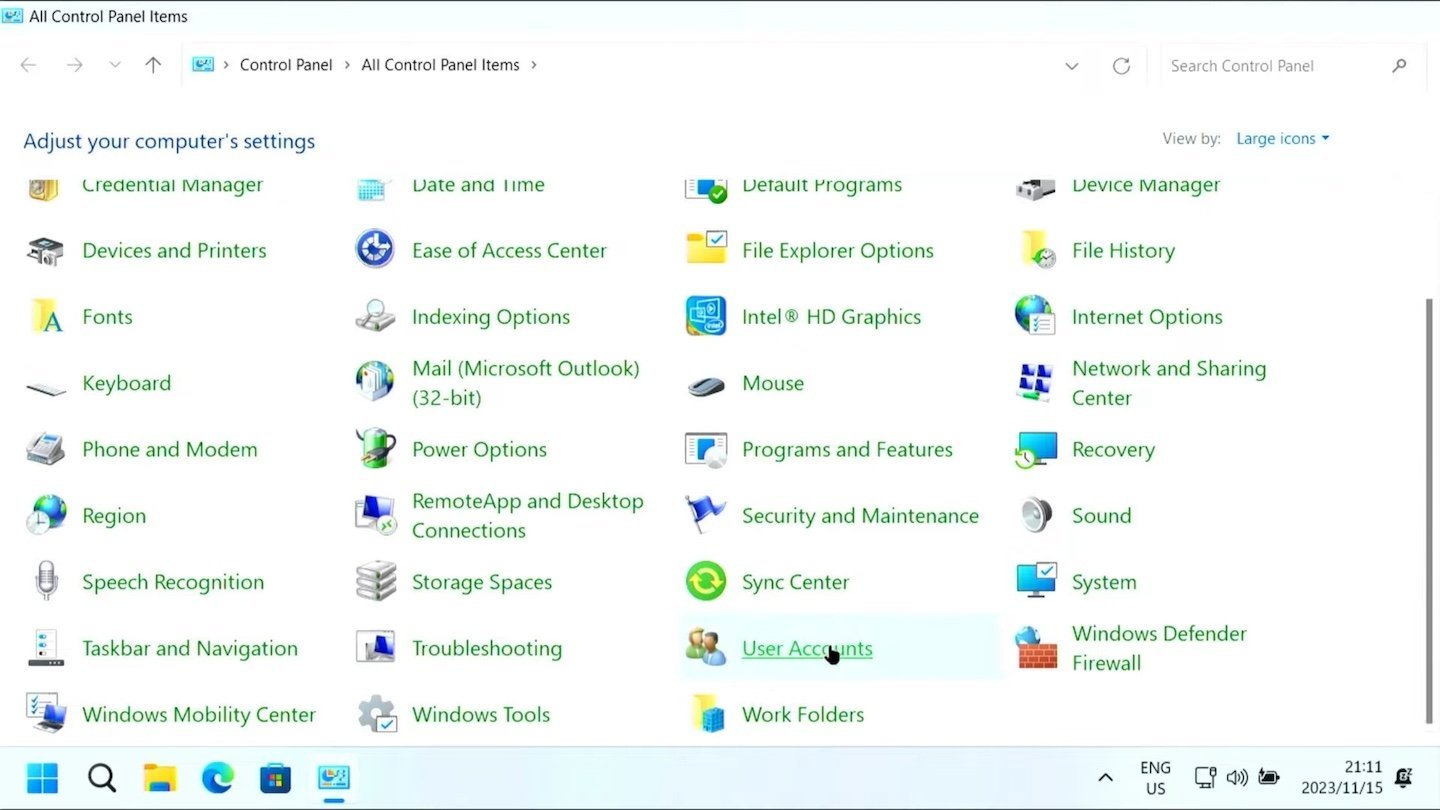Open taskbar Search

(x=101, y=777)
